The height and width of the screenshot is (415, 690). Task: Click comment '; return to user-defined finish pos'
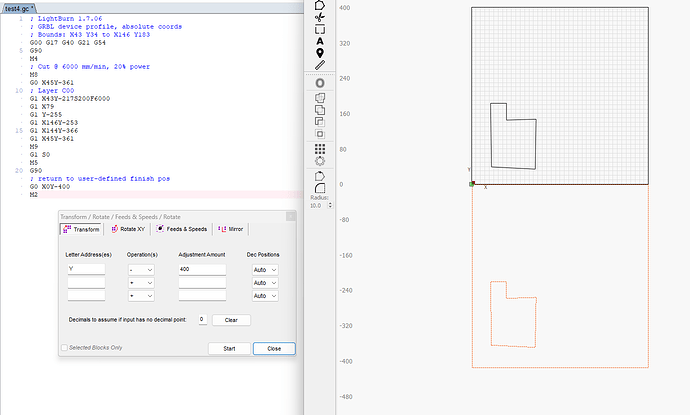100,179
